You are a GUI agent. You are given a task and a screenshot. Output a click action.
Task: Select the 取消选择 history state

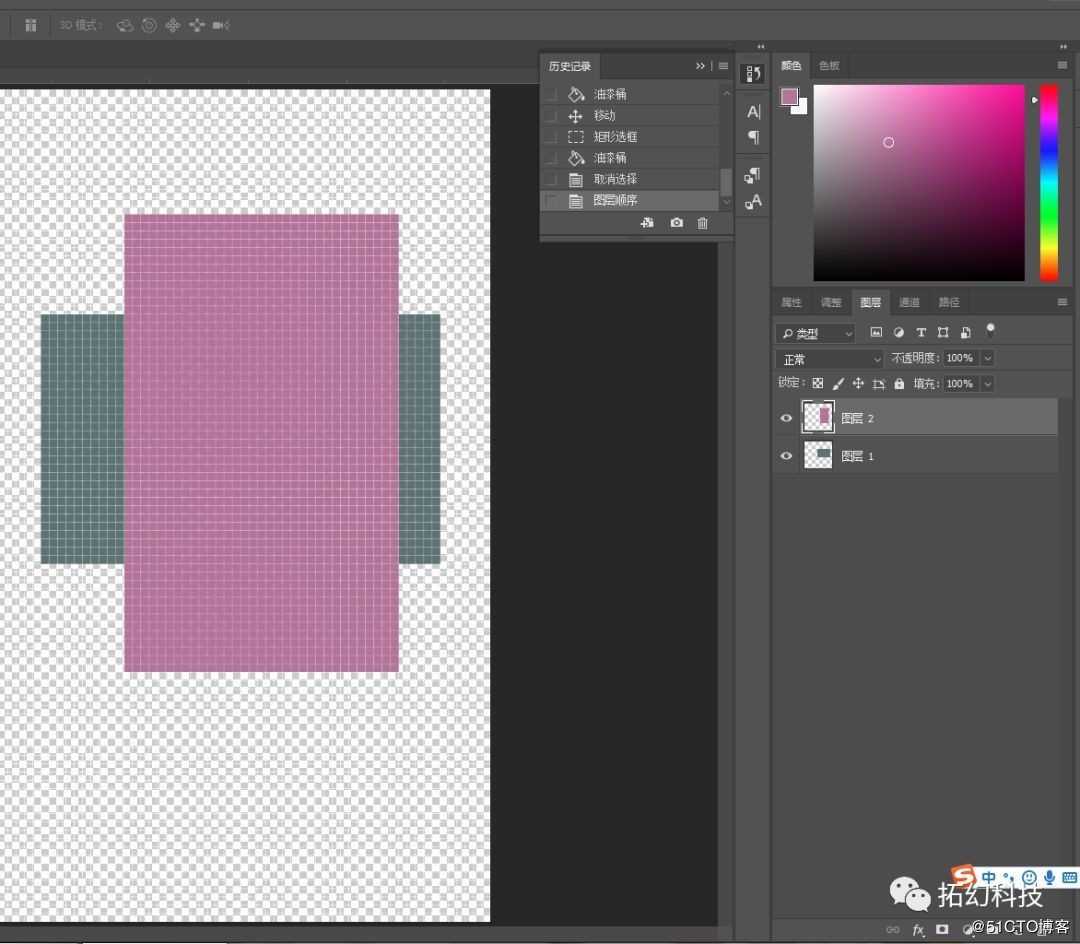point(615,179)
